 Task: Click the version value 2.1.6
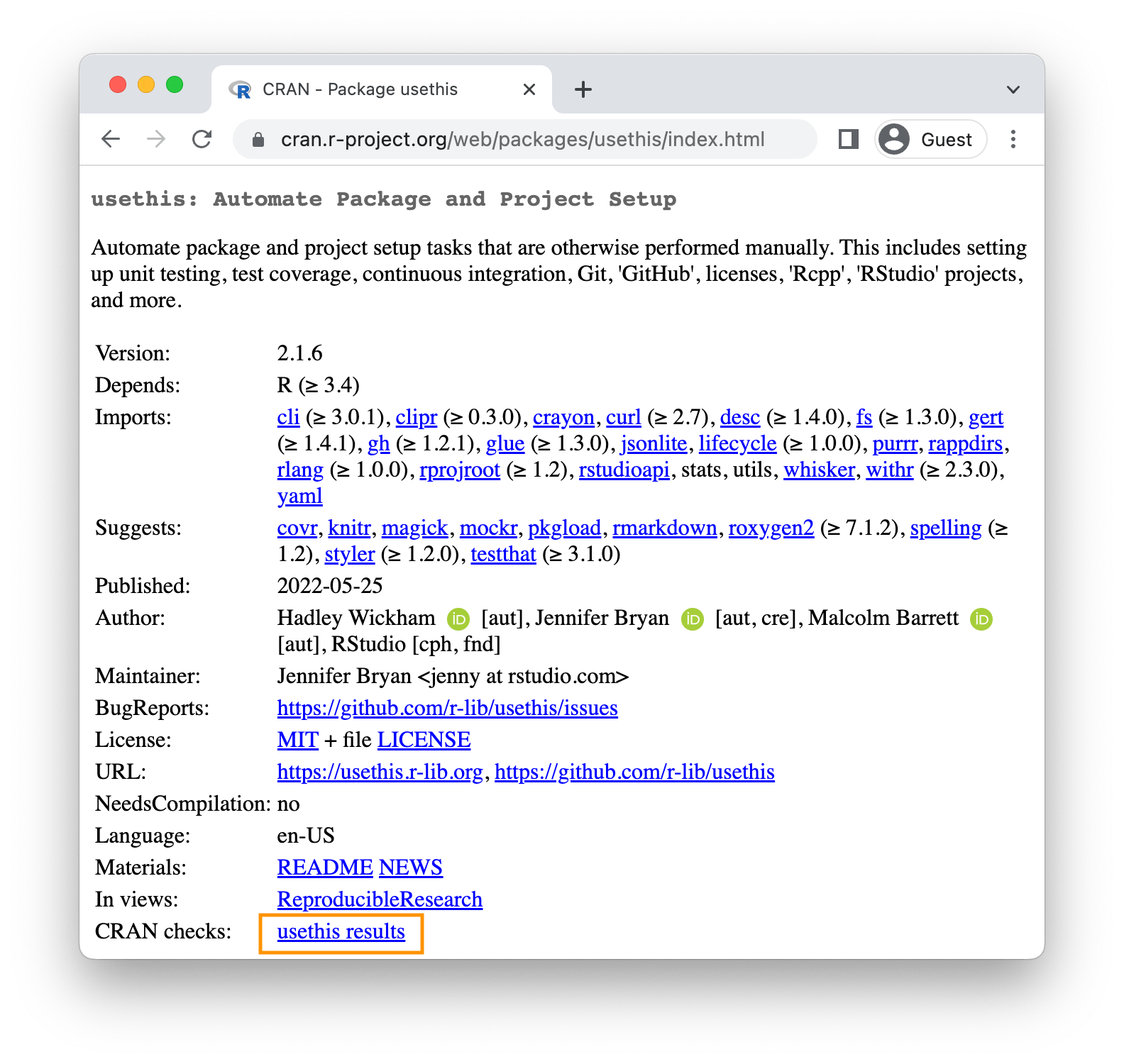(300, 353)
